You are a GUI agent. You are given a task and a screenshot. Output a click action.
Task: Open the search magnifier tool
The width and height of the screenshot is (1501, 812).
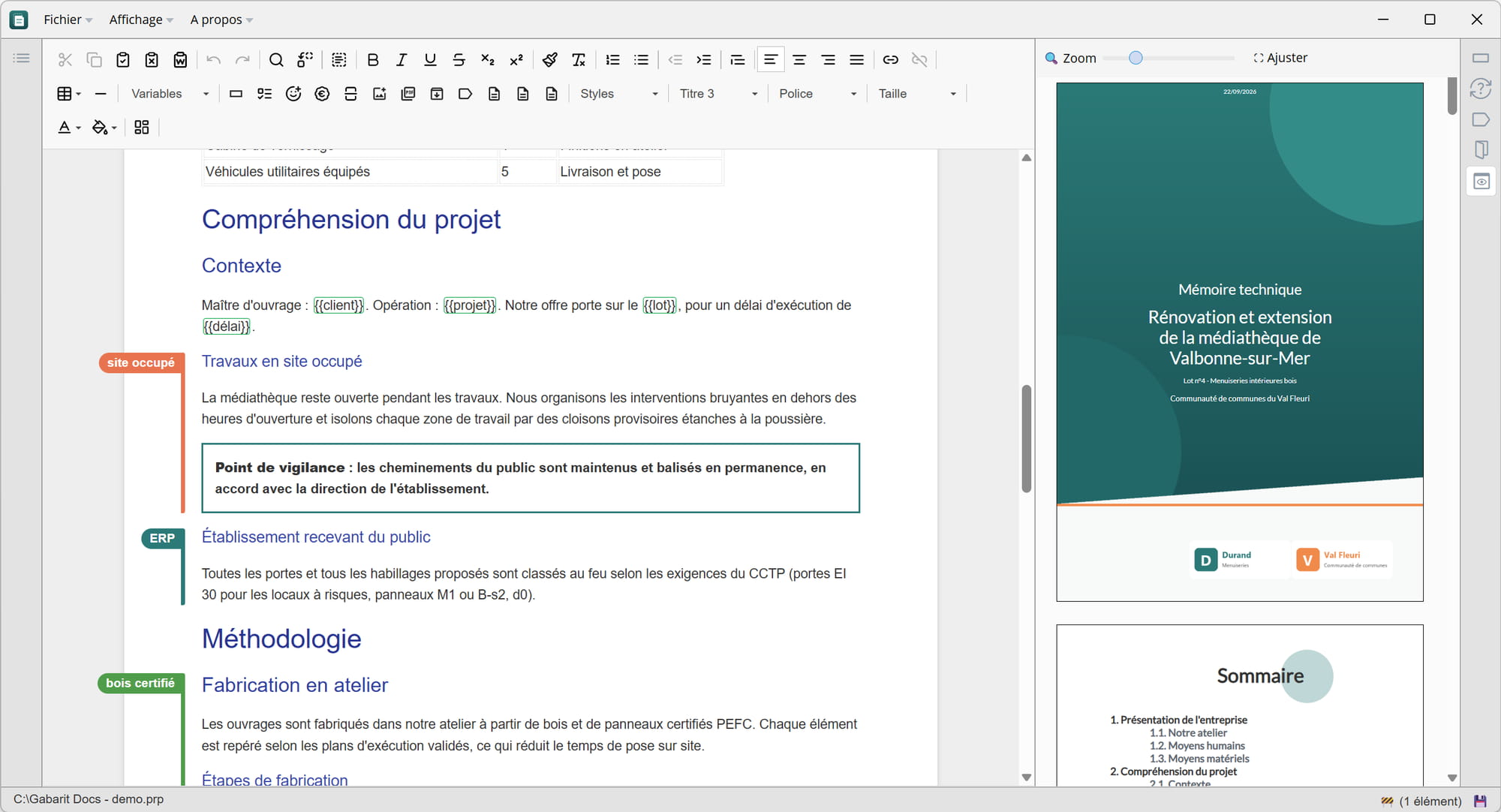point(275,60)
